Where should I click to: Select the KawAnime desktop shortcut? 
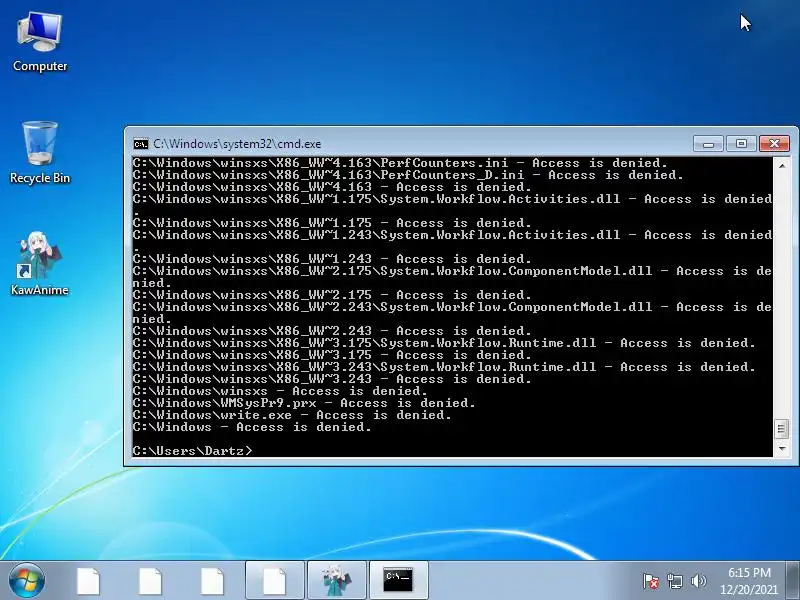pos(40,263)
